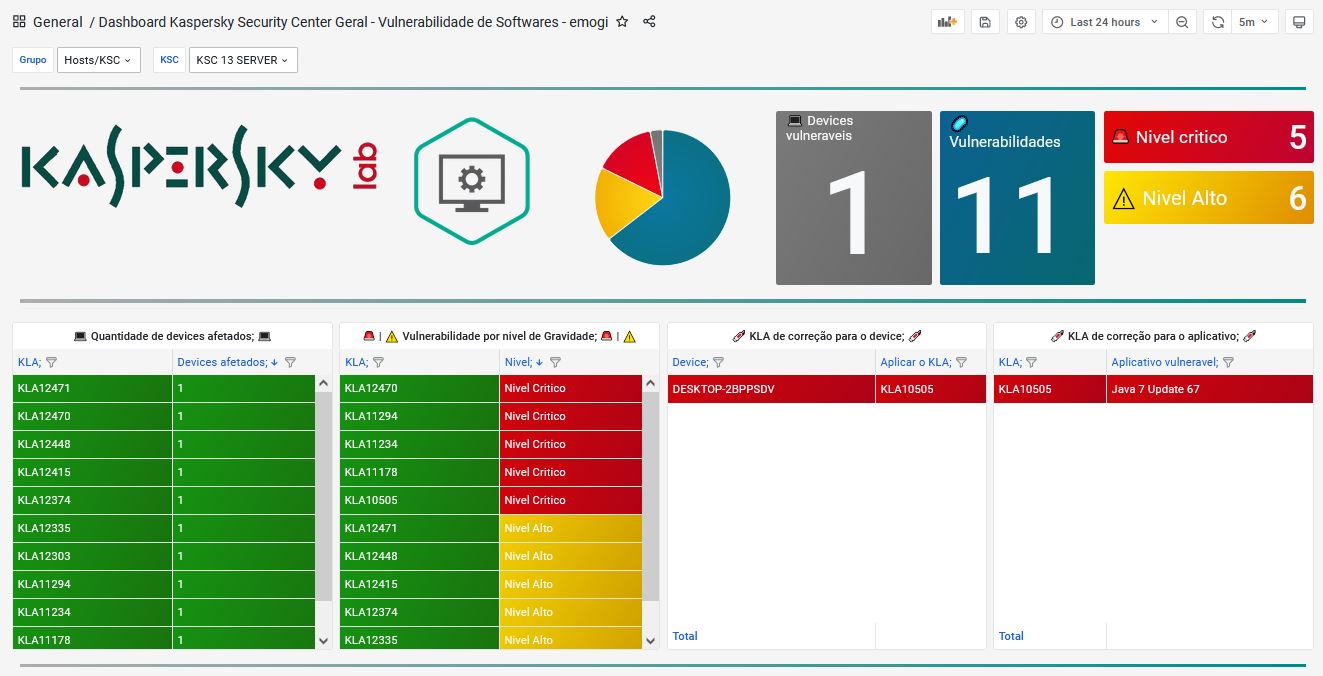The image size is (1323, 676).
Task: Go to the General folder breadcrumb
Action: 57,22
